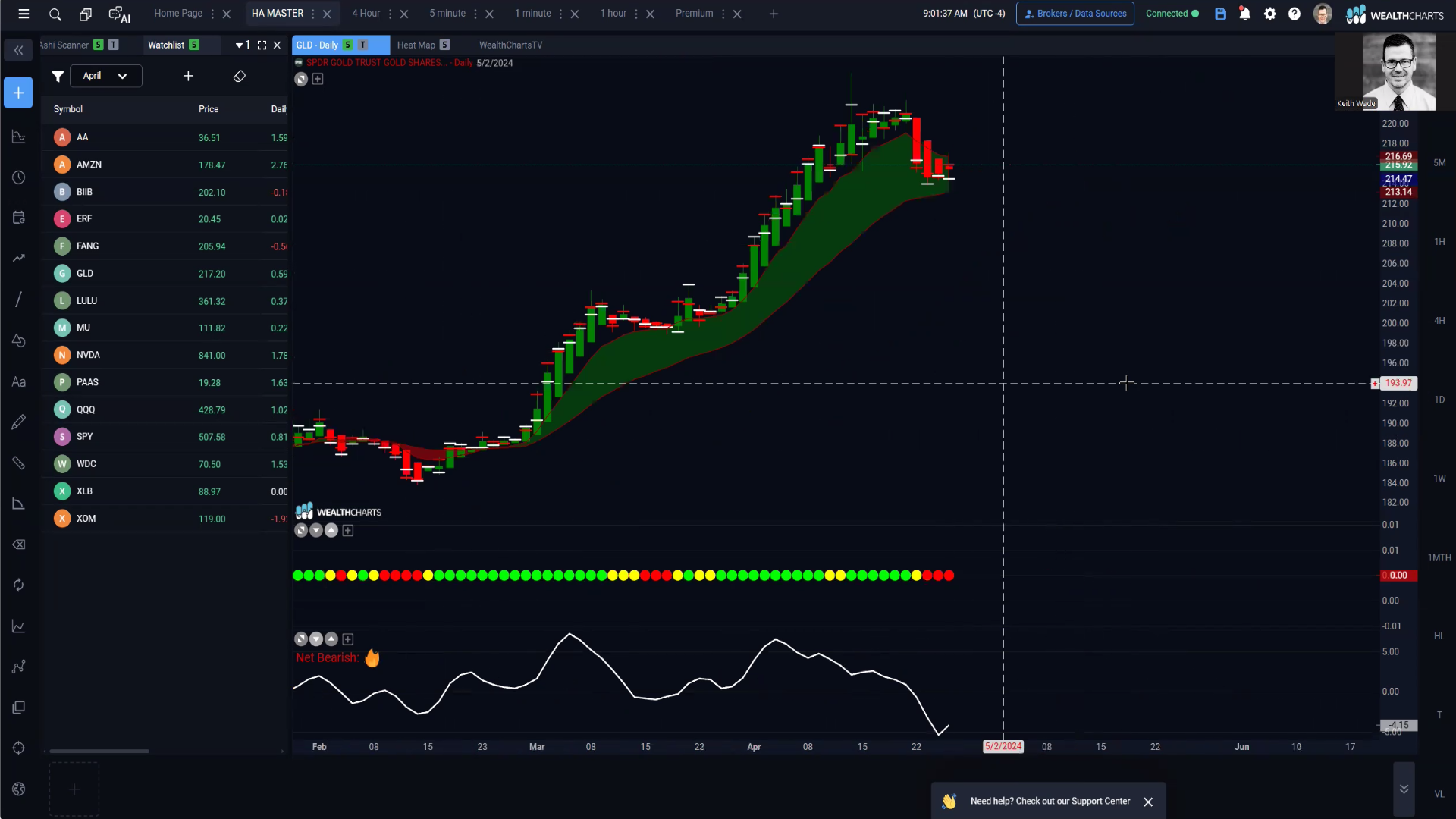The width and height of the screenshot is (1456, 819).
Task: Open the WealthChartsTV panel tab
Action: click(510, 45)
